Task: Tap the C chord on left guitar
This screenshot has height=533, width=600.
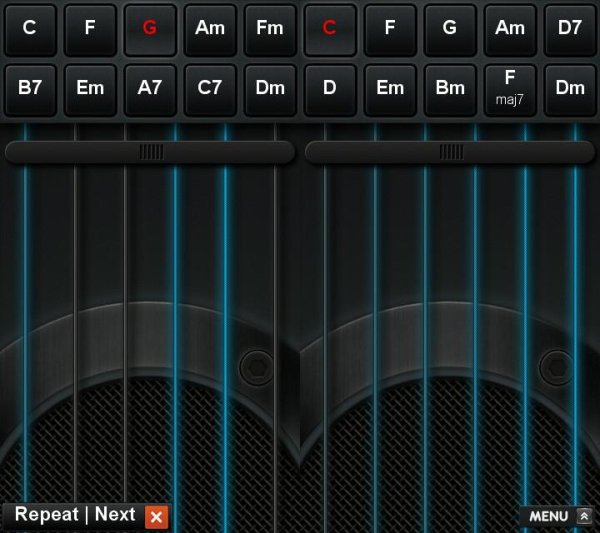Action: (x=30, y=29)
